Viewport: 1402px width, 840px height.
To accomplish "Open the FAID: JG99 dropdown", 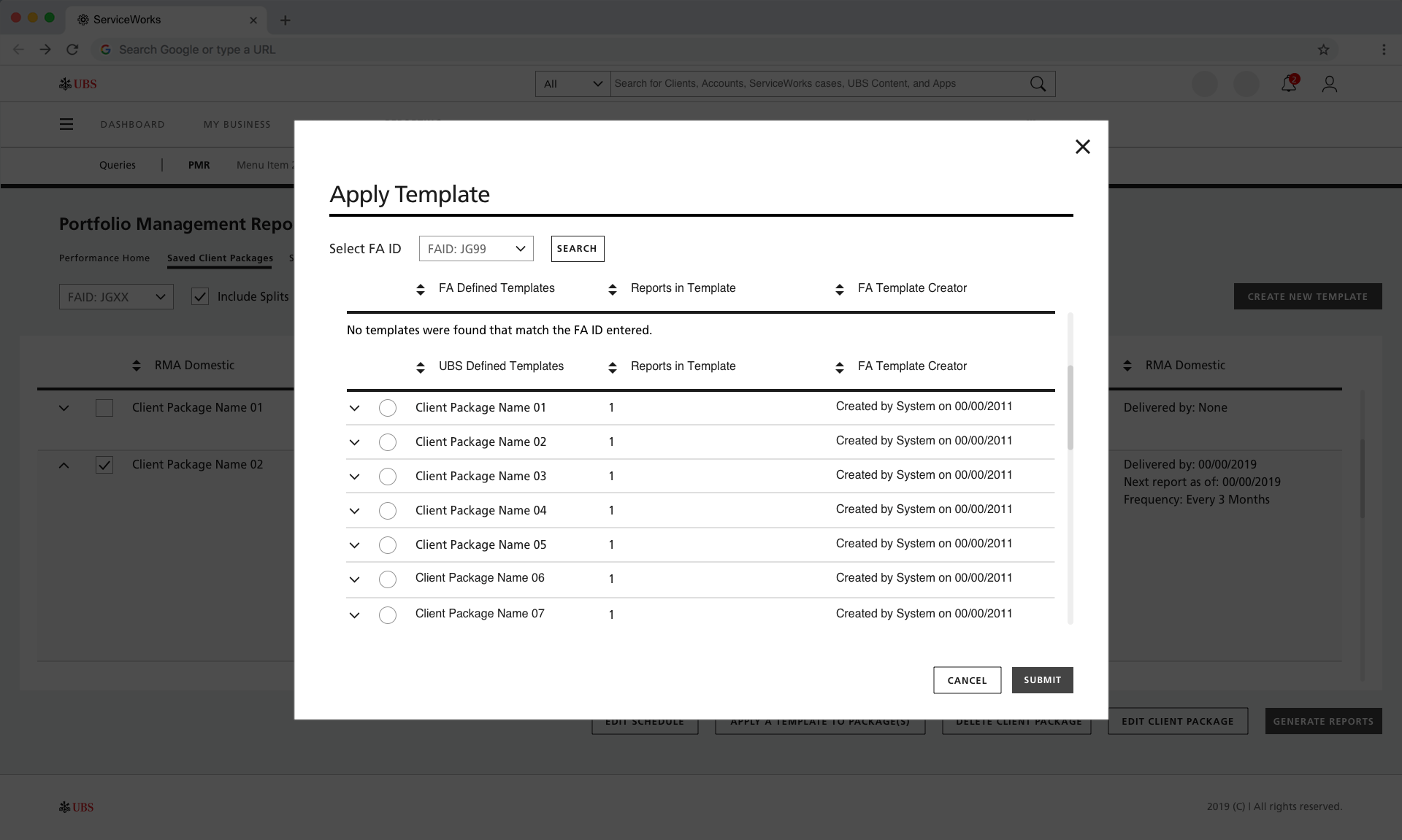I will click(476, 249).
